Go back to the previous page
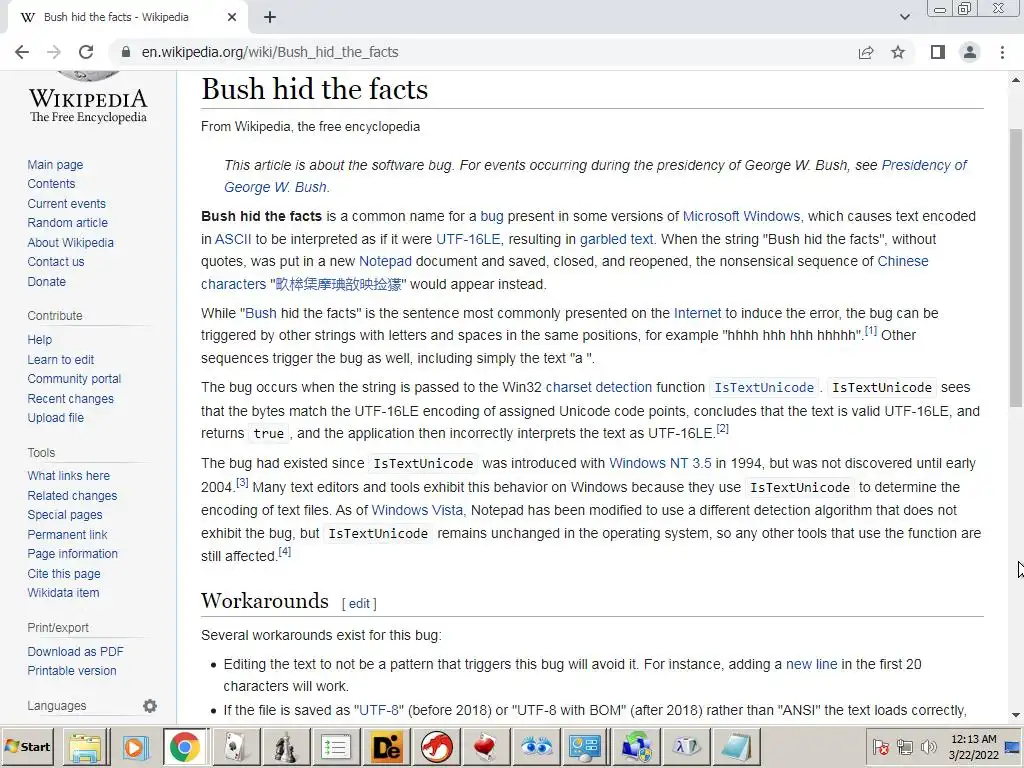 click(22, 52)
